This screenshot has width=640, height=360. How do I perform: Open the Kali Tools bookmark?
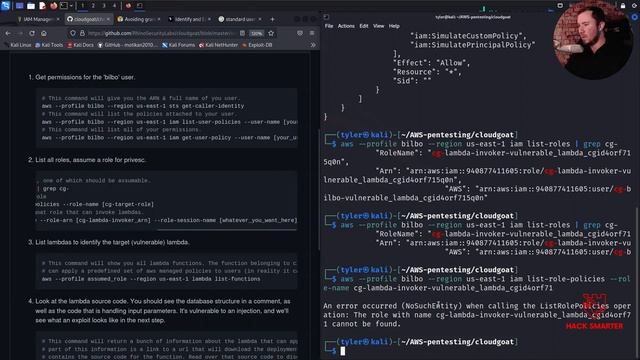49,45
